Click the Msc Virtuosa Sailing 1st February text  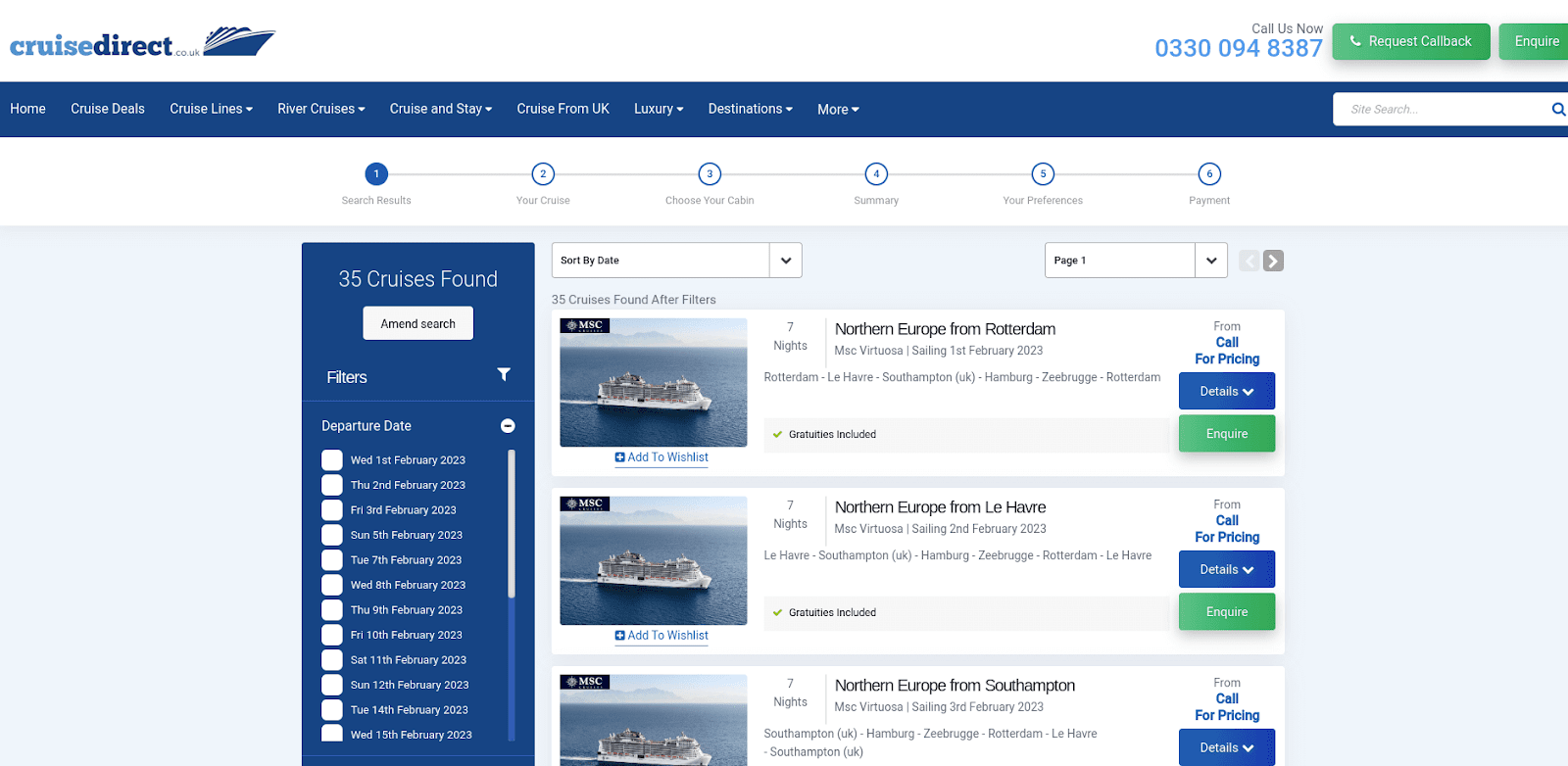939,351
